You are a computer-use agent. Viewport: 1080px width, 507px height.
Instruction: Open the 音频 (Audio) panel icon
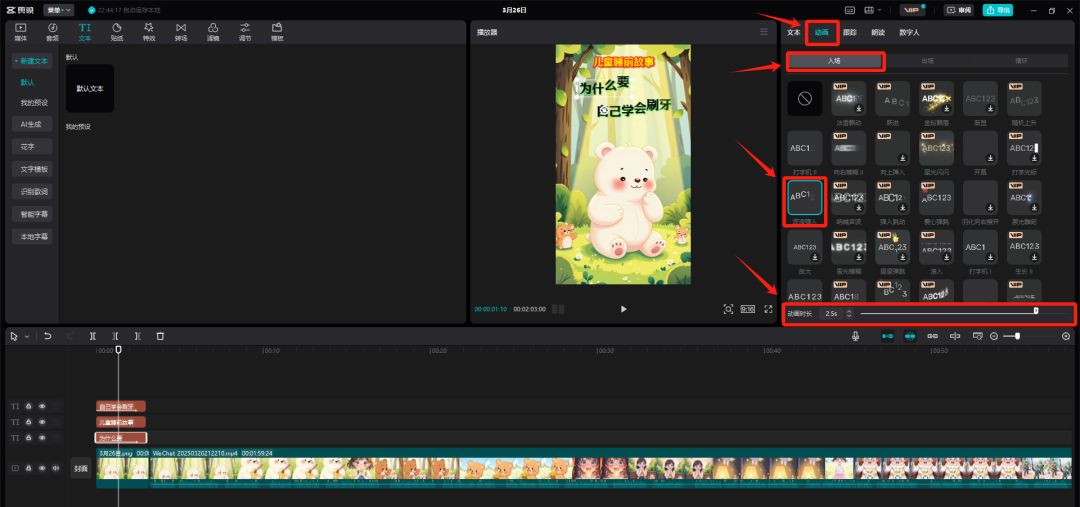click(52, 31)
